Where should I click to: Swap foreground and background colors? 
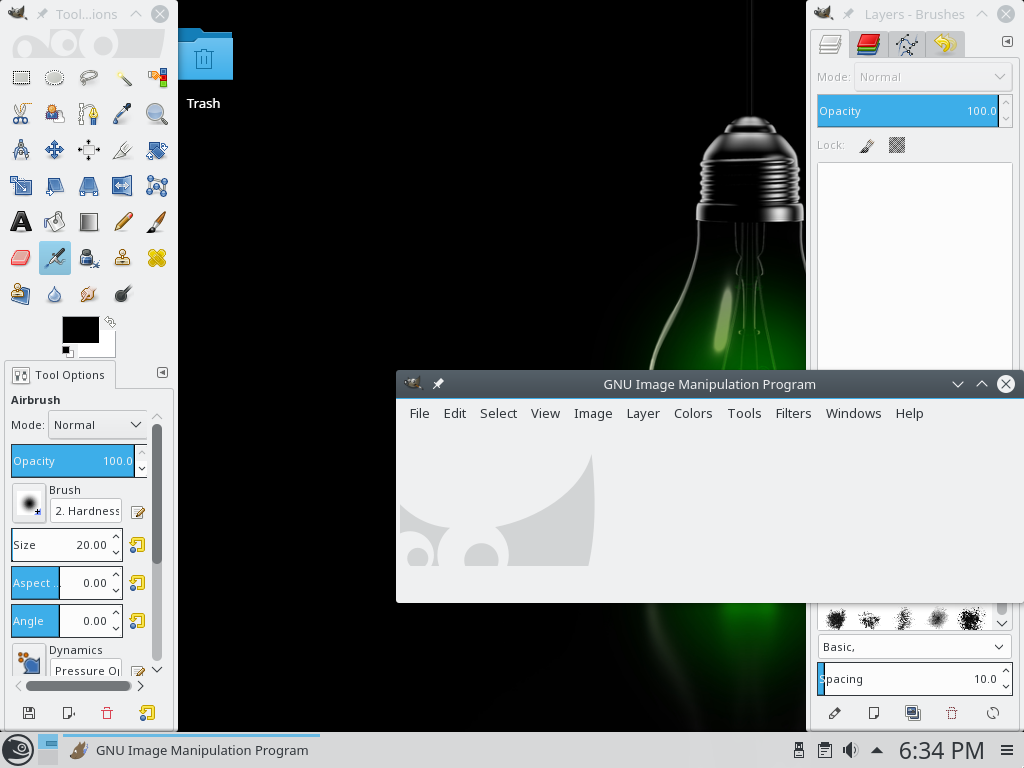click(x=110, y=322)
